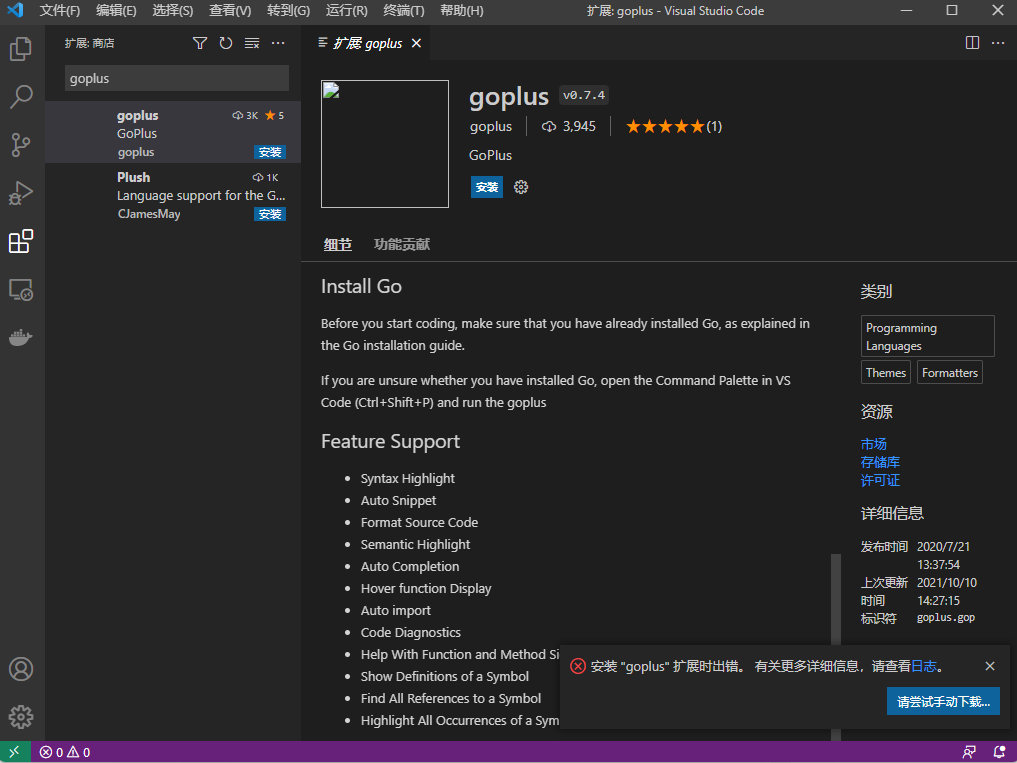Open the 编辑(E) menu
1017x763 pixels.
[116, 10]
